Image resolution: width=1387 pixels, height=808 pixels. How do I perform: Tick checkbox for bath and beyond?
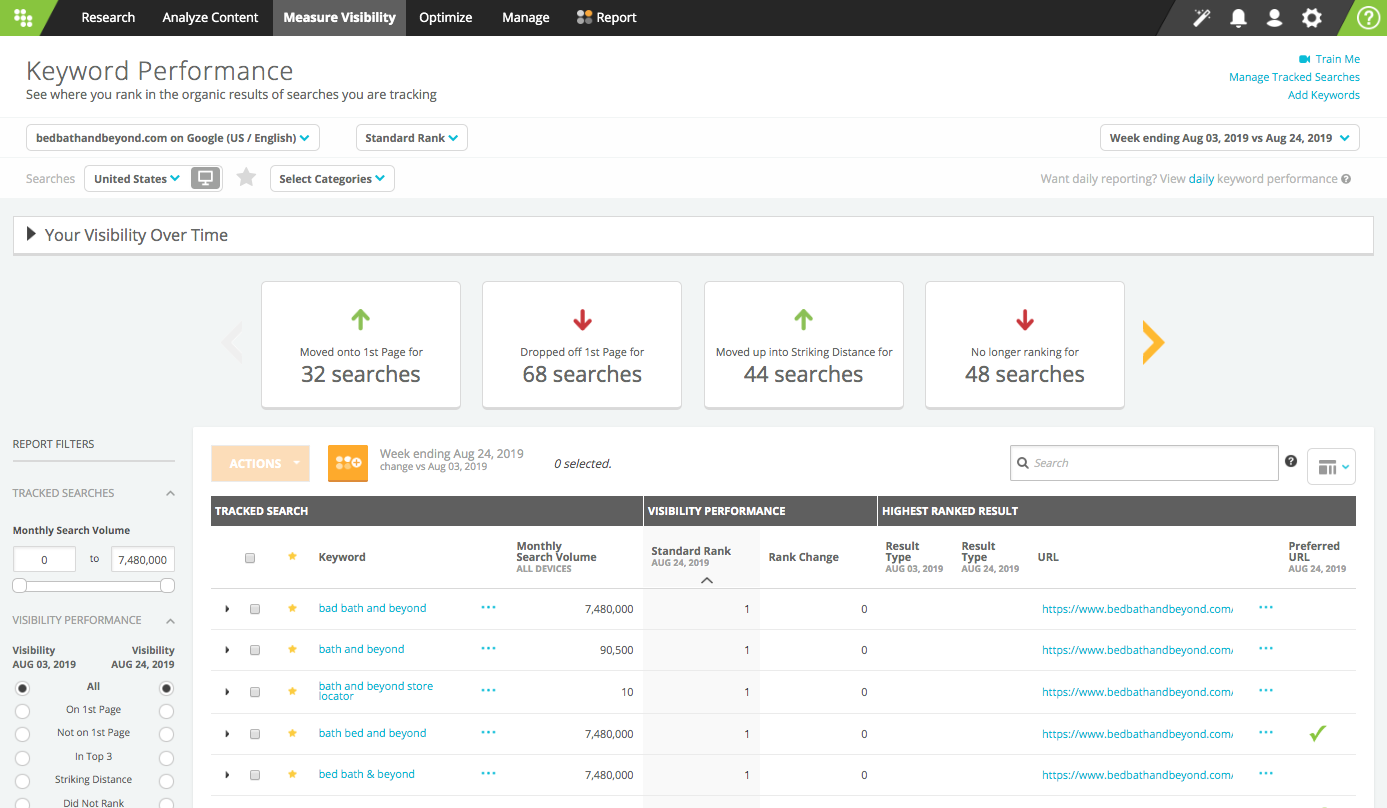pyautogui.click(x=255, y=650)
